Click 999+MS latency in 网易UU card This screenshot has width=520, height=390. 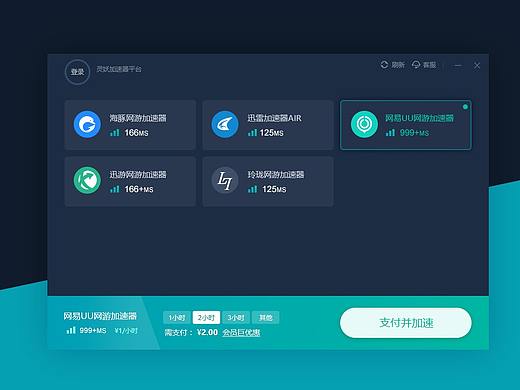click(x=414, y=133)
